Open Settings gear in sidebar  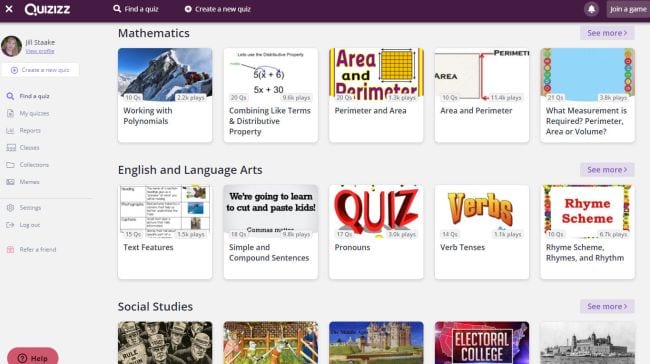pos(10,208)
